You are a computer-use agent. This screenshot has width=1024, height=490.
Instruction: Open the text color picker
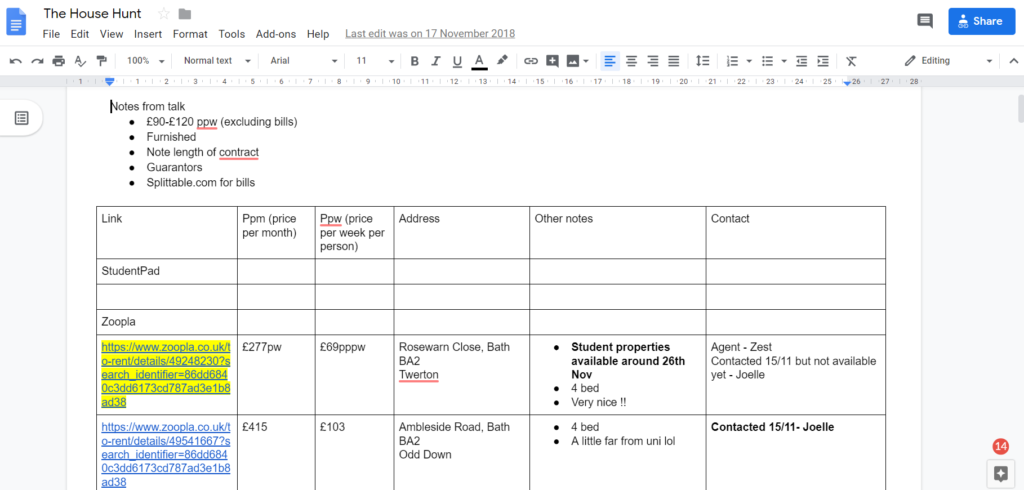[x=479, y=61]
